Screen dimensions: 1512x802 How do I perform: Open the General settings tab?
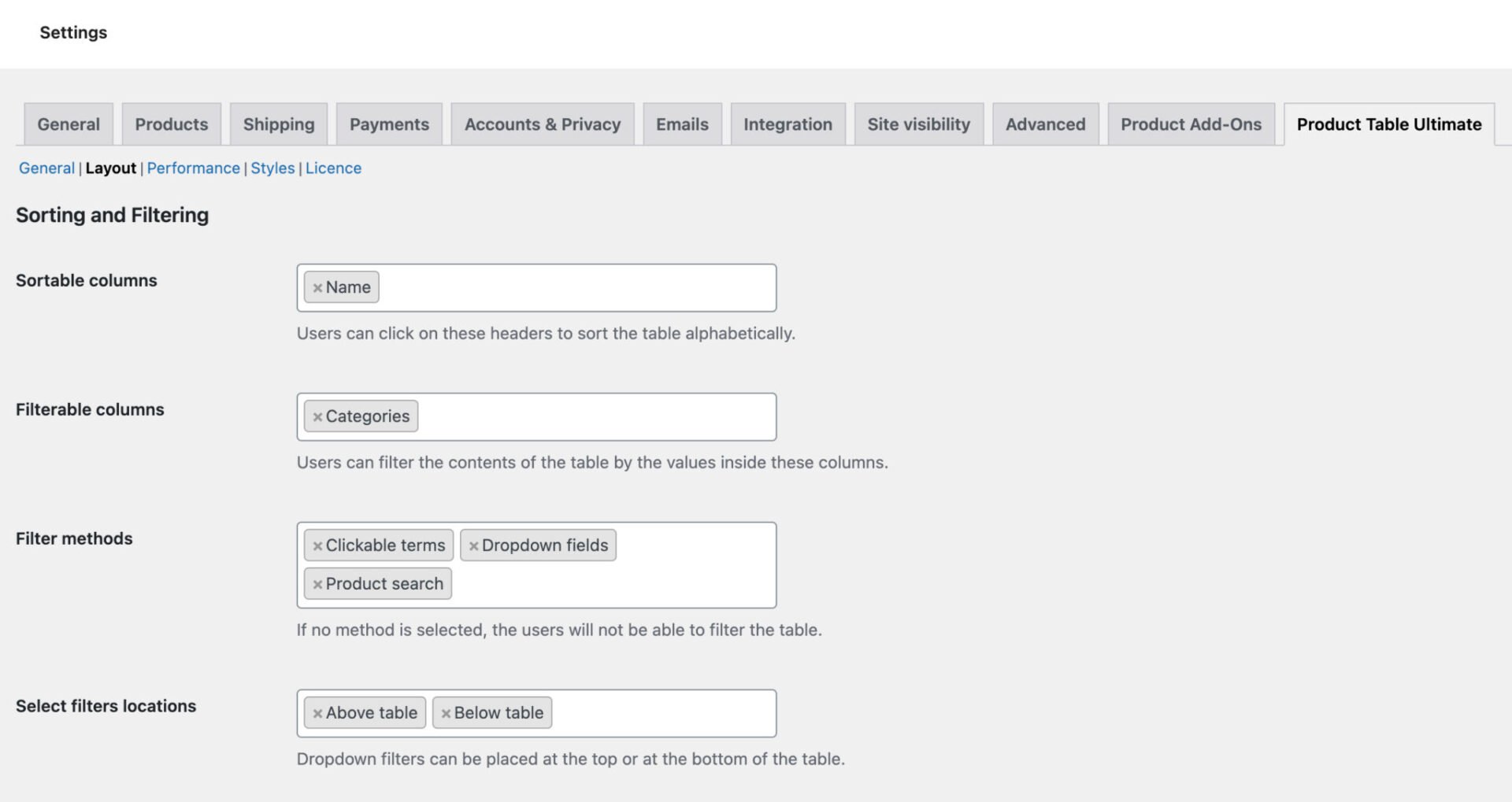click(69, 124)
